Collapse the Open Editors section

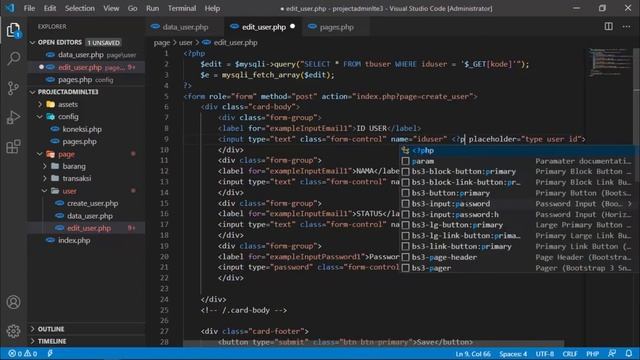(x=33, y=42)
